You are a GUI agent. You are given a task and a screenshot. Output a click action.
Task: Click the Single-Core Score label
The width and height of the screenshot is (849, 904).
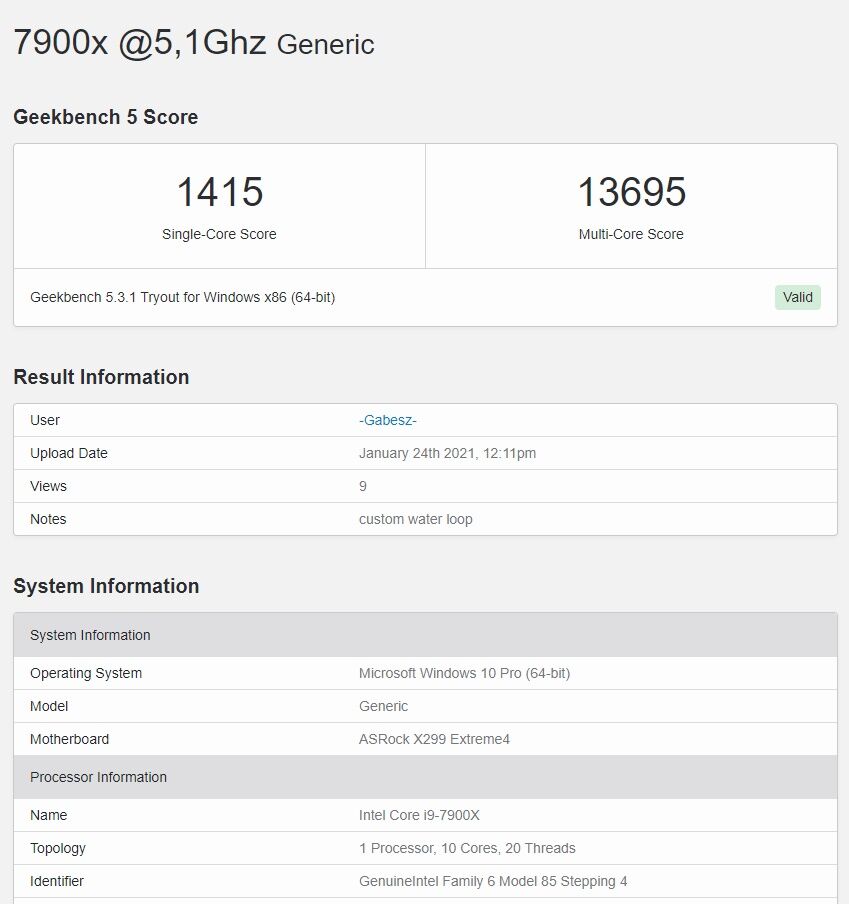point(219,234)
